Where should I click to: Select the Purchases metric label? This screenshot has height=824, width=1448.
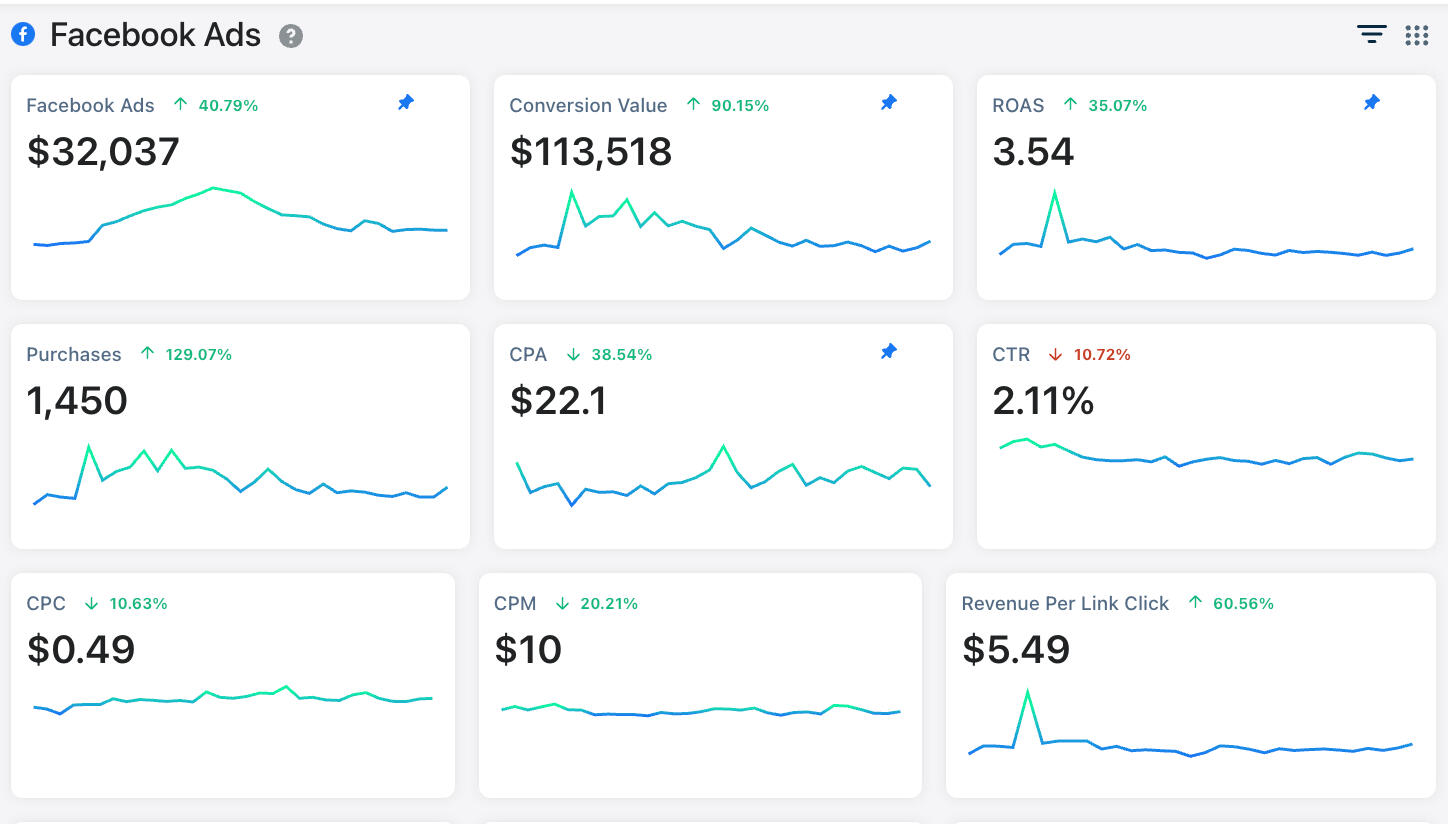(74, 354)
